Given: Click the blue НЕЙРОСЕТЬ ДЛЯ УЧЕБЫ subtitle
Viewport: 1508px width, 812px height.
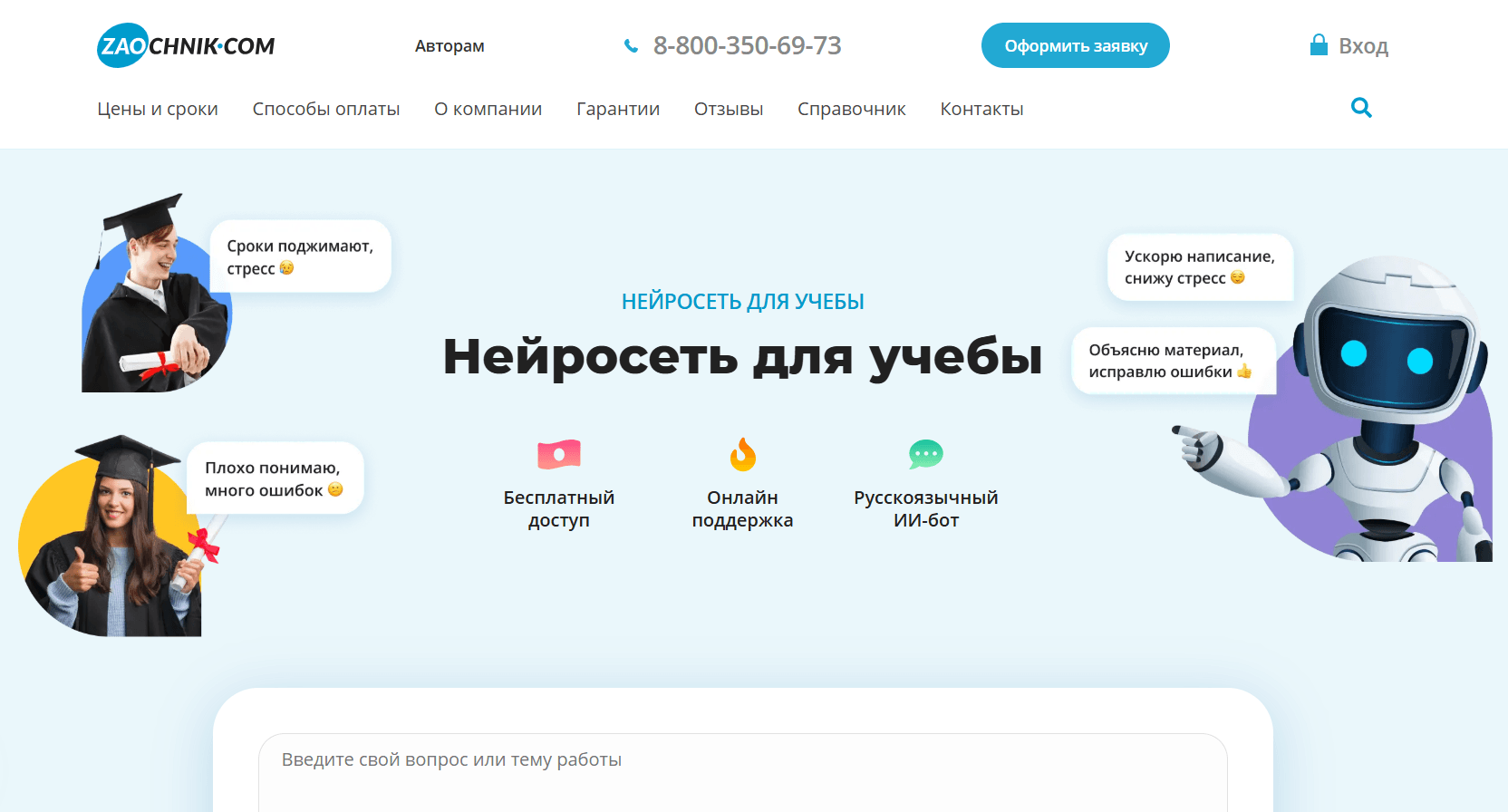Looking at the screenshot, I should [x=743, y=302].
